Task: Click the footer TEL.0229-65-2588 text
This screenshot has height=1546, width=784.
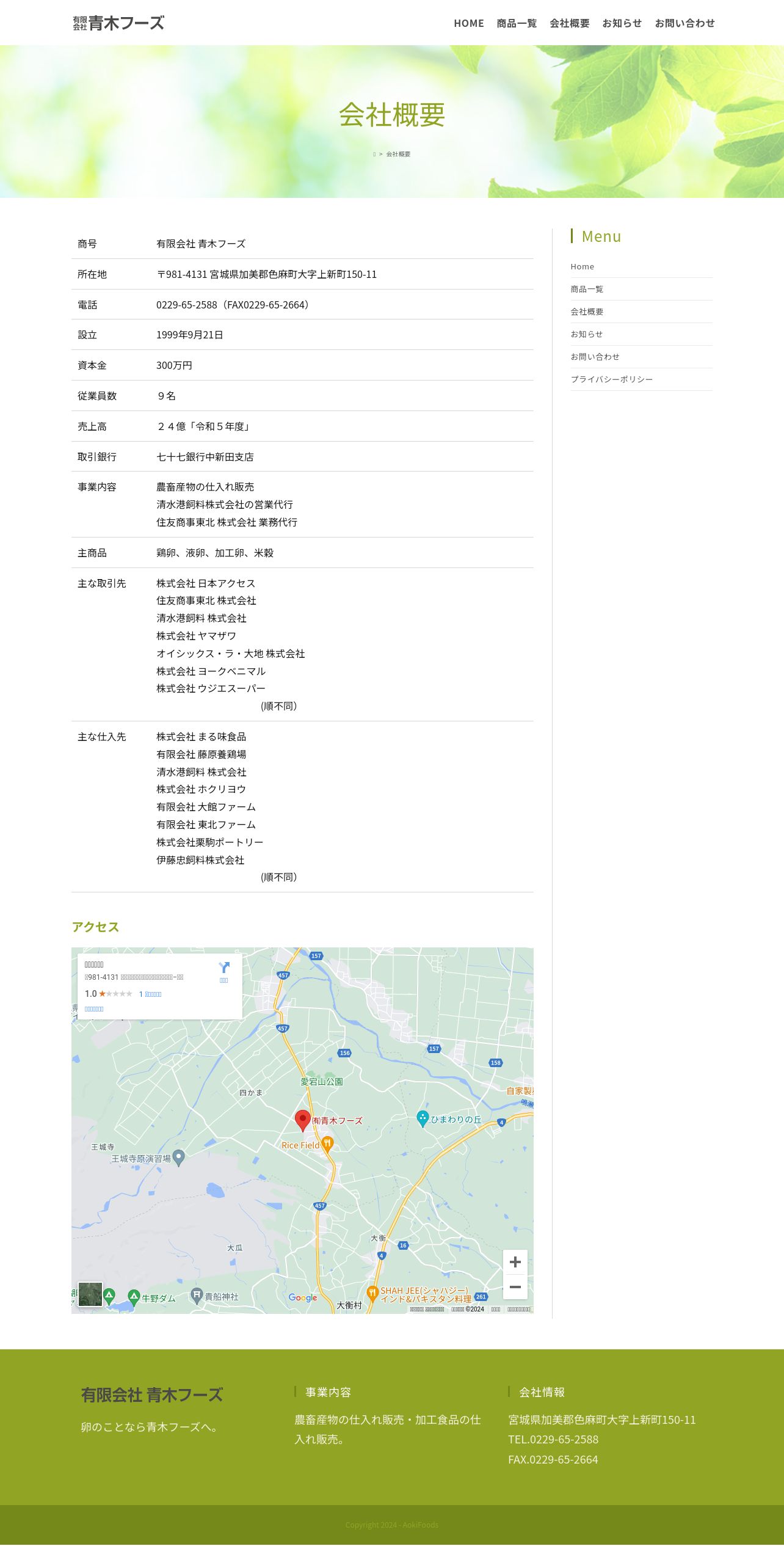Action: [x=553, y=1439]
